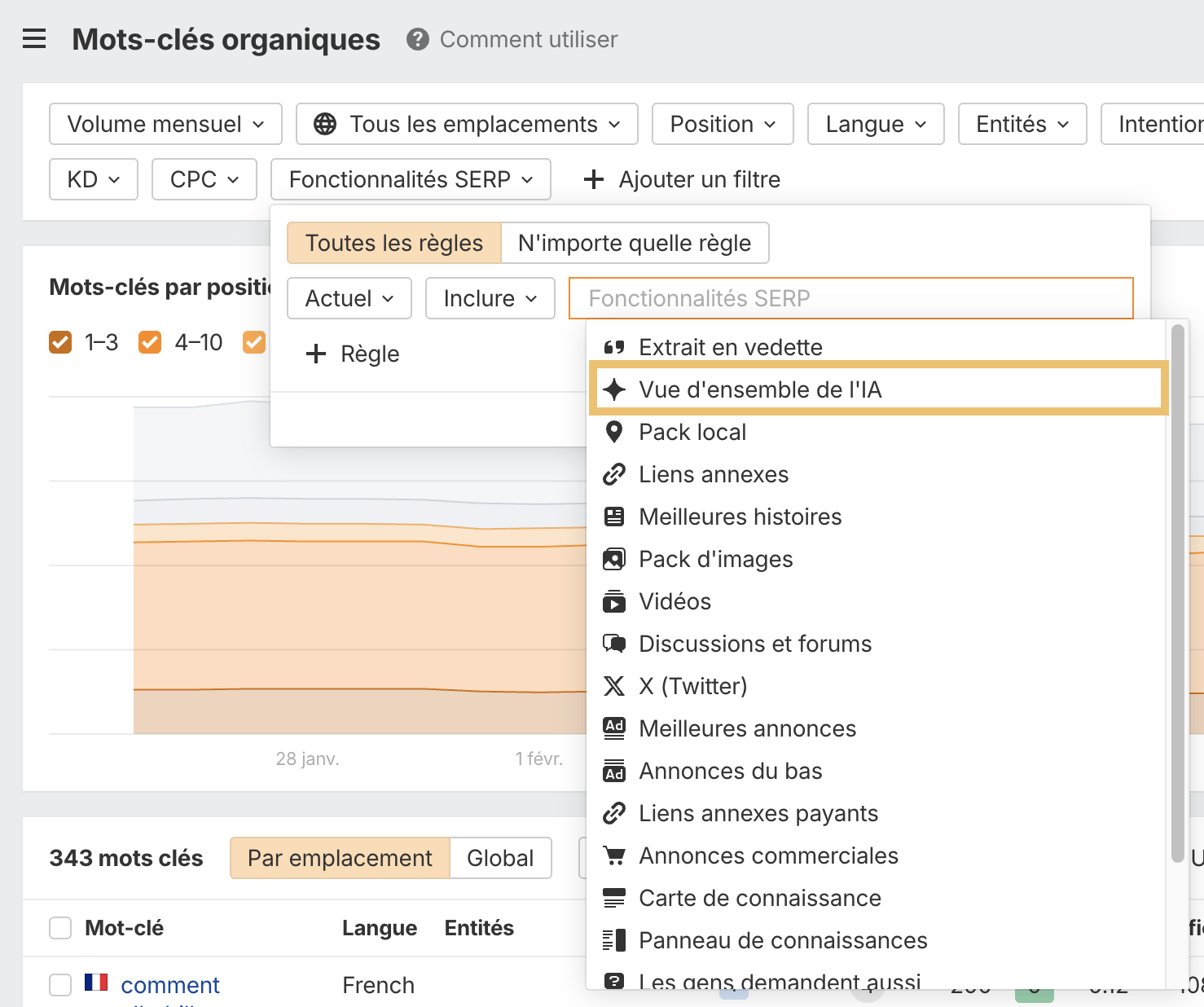Click the Annonces commerciales shopping cart icon
Image resolution: width=1204 pixels, height=1007 pixels.
click(614, 855)
